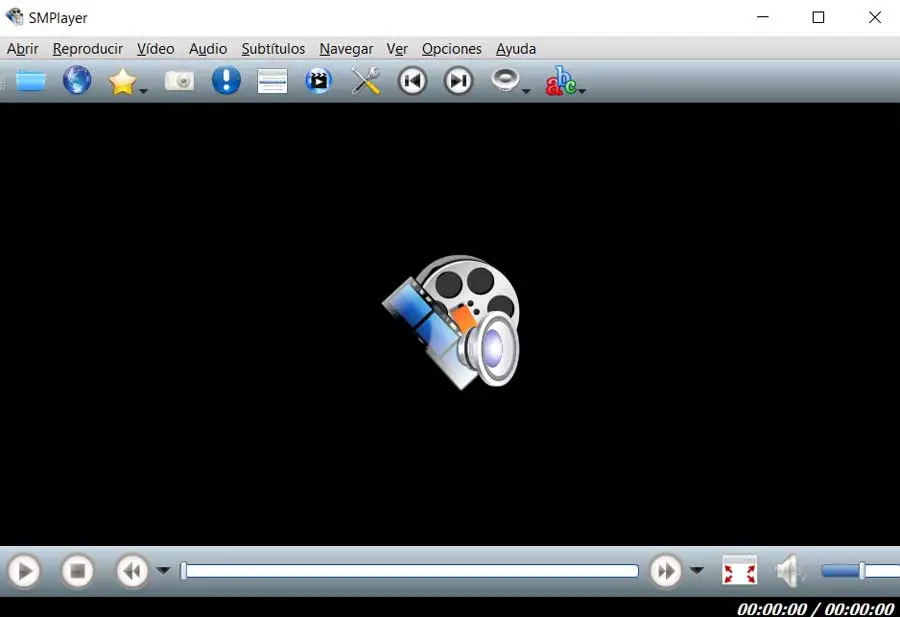
Task: Expand the rewind options arrow
Action: click(164, 571)
